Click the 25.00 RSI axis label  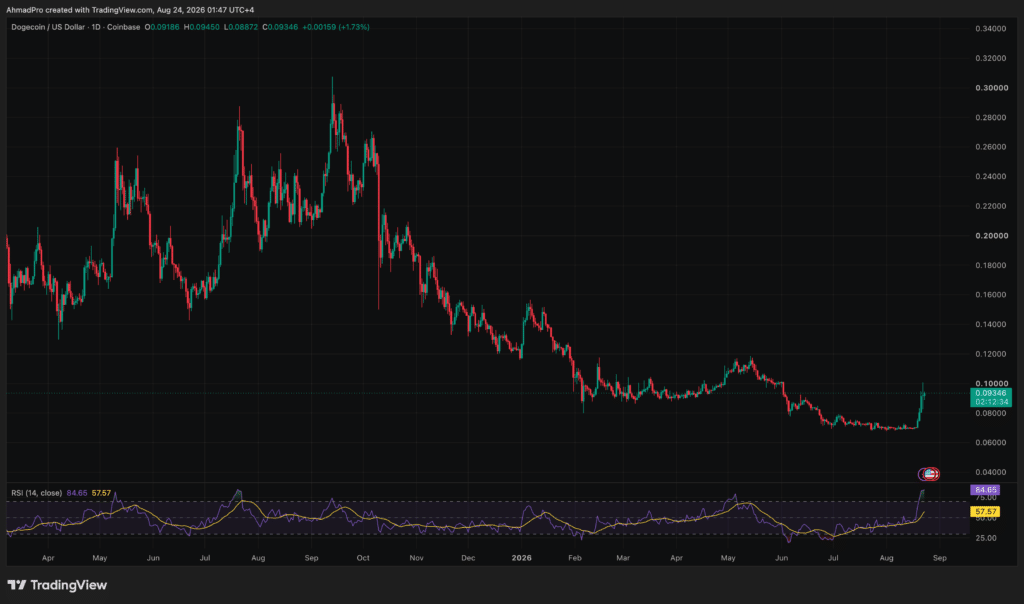pyautogui.click(x=986, y=539)
